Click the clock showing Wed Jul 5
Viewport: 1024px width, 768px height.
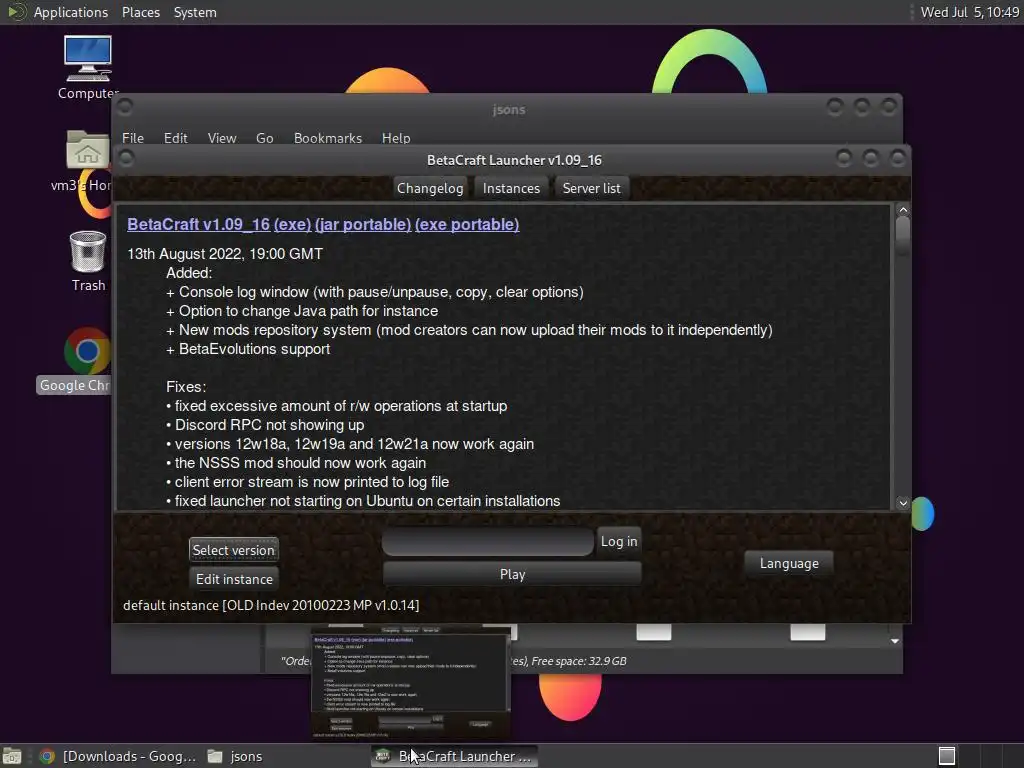pyautogui.click(x=970, y=12)
